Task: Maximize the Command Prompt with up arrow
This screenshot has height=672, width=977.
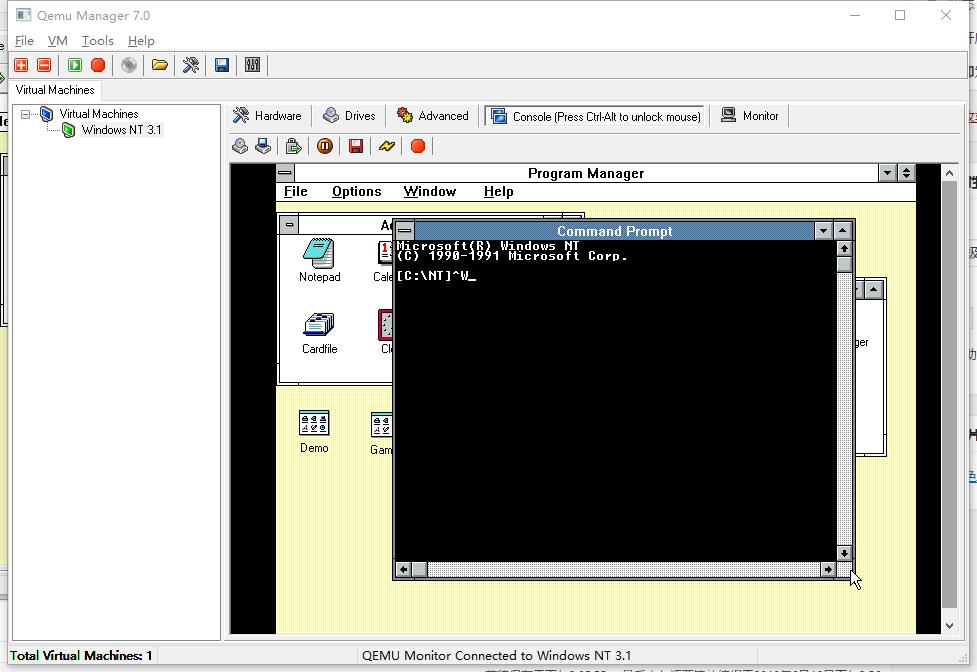Action: [x=842, y=230]
